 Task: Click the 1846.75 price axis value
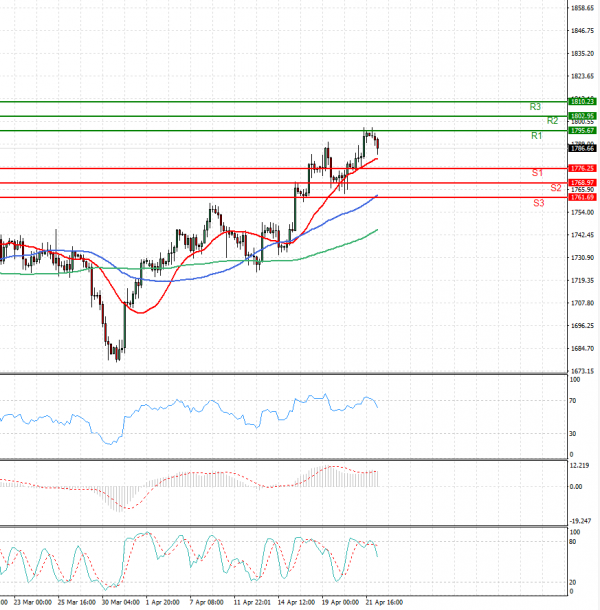click(x=582, y=31)
